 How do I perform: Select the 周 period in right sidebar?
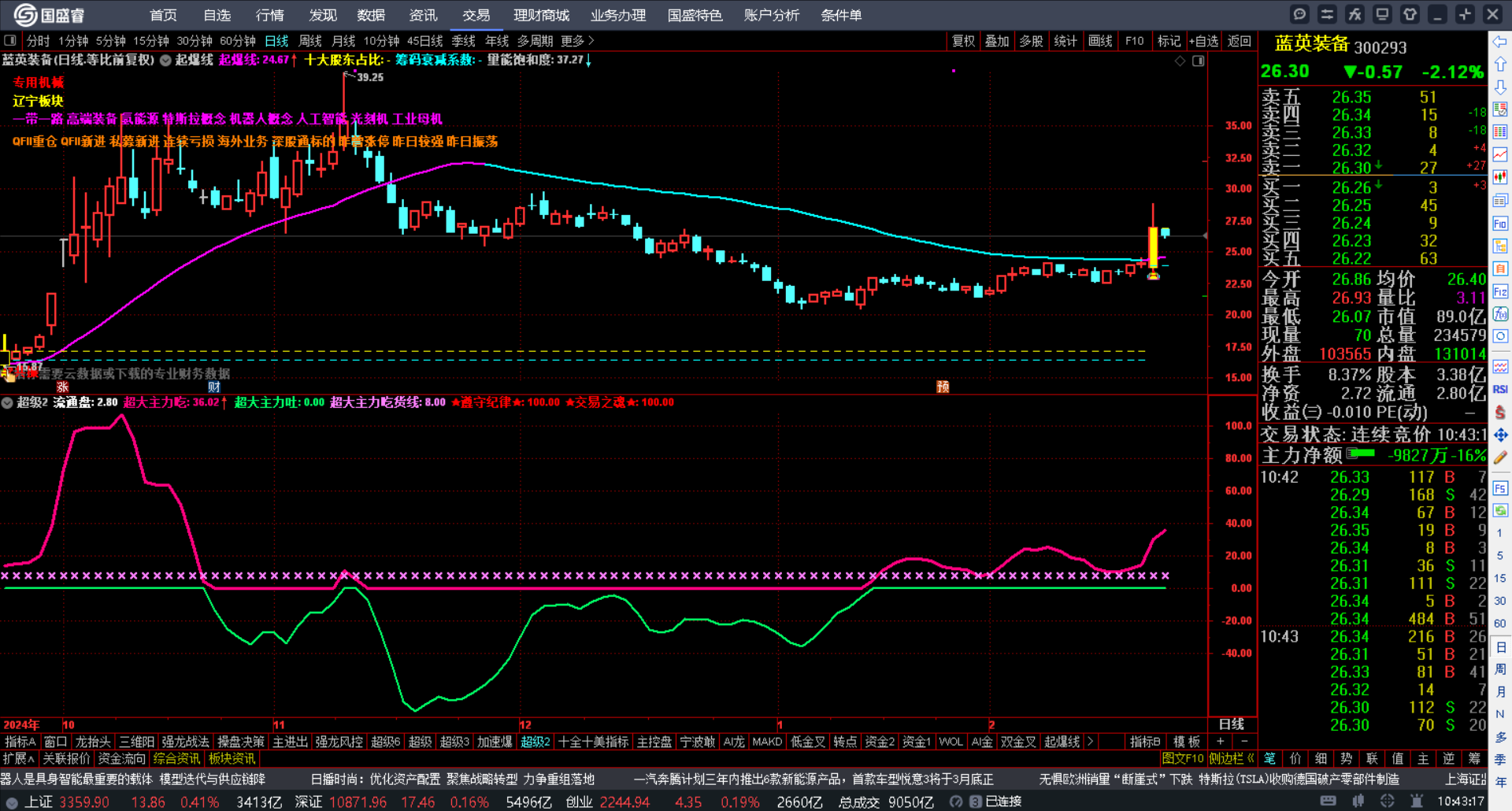tap(1500, 669)
